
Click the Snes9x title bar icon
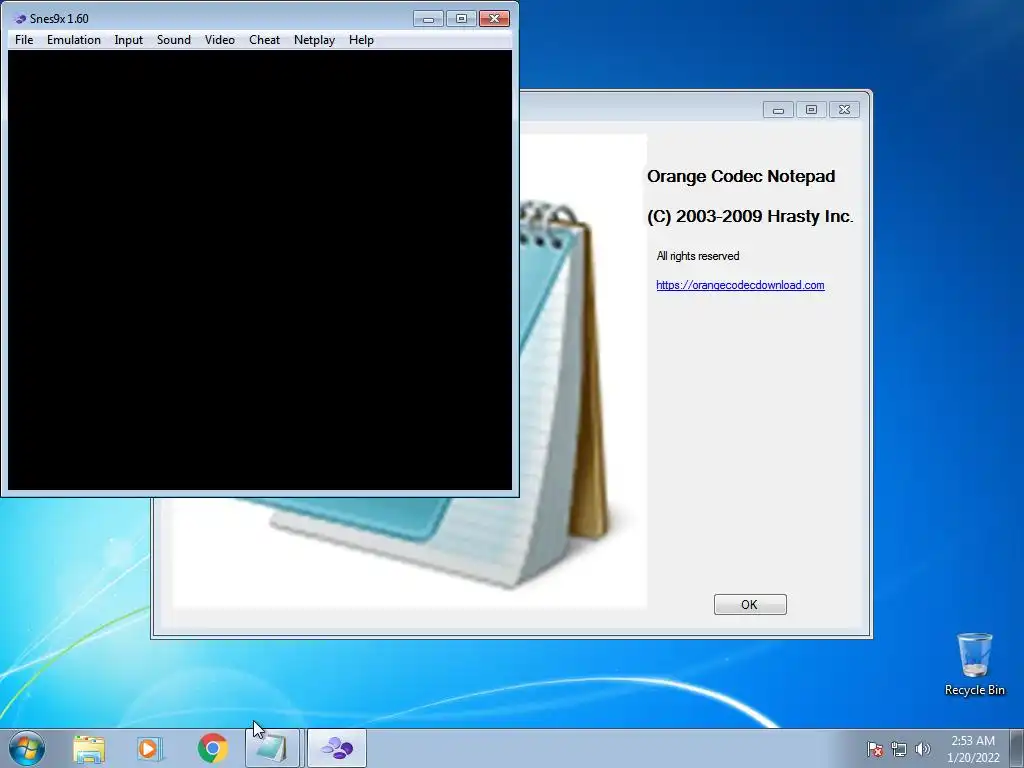(20, 18)
